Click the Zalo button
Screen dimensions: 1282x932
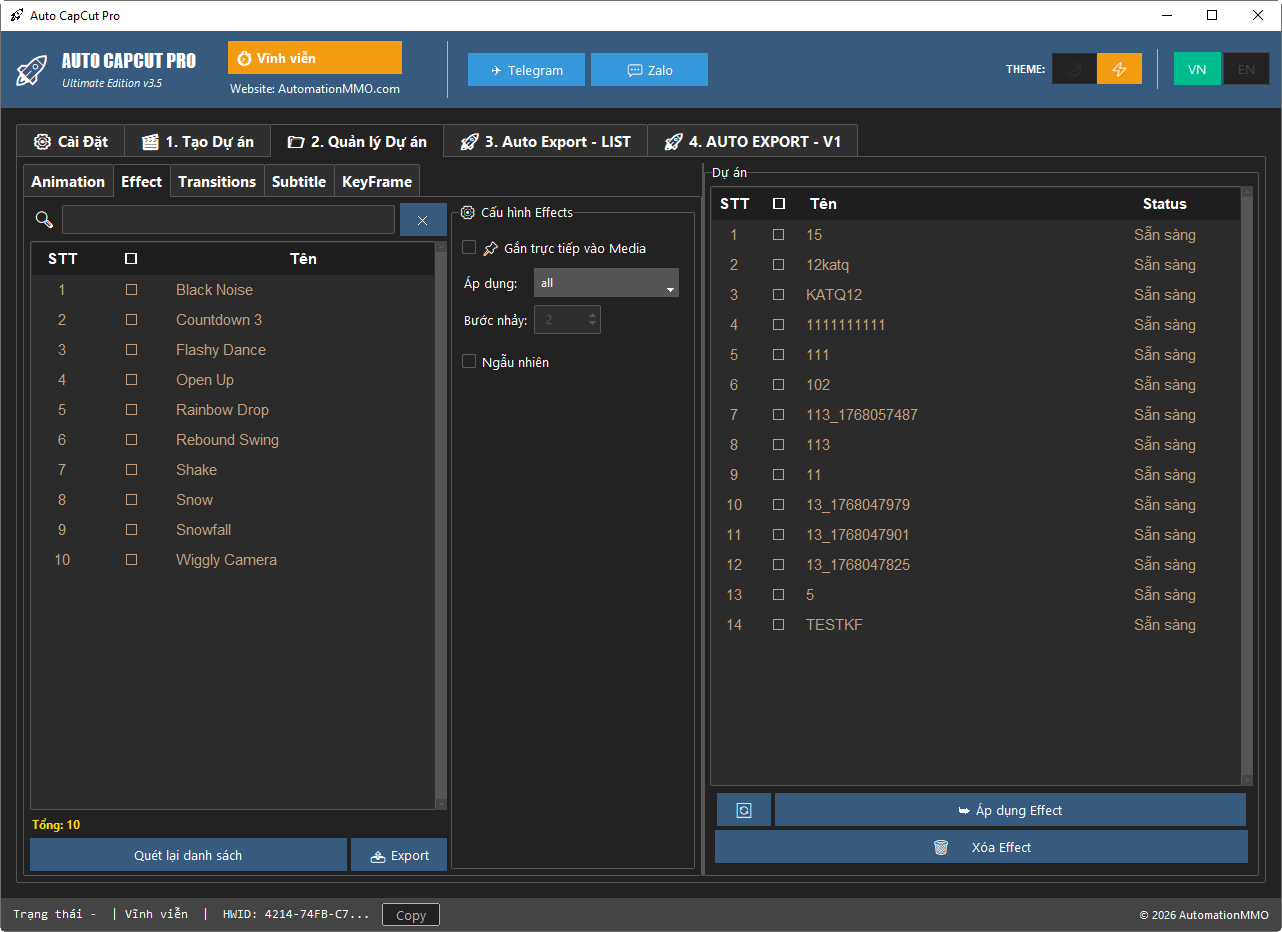[x=649, y=70]
